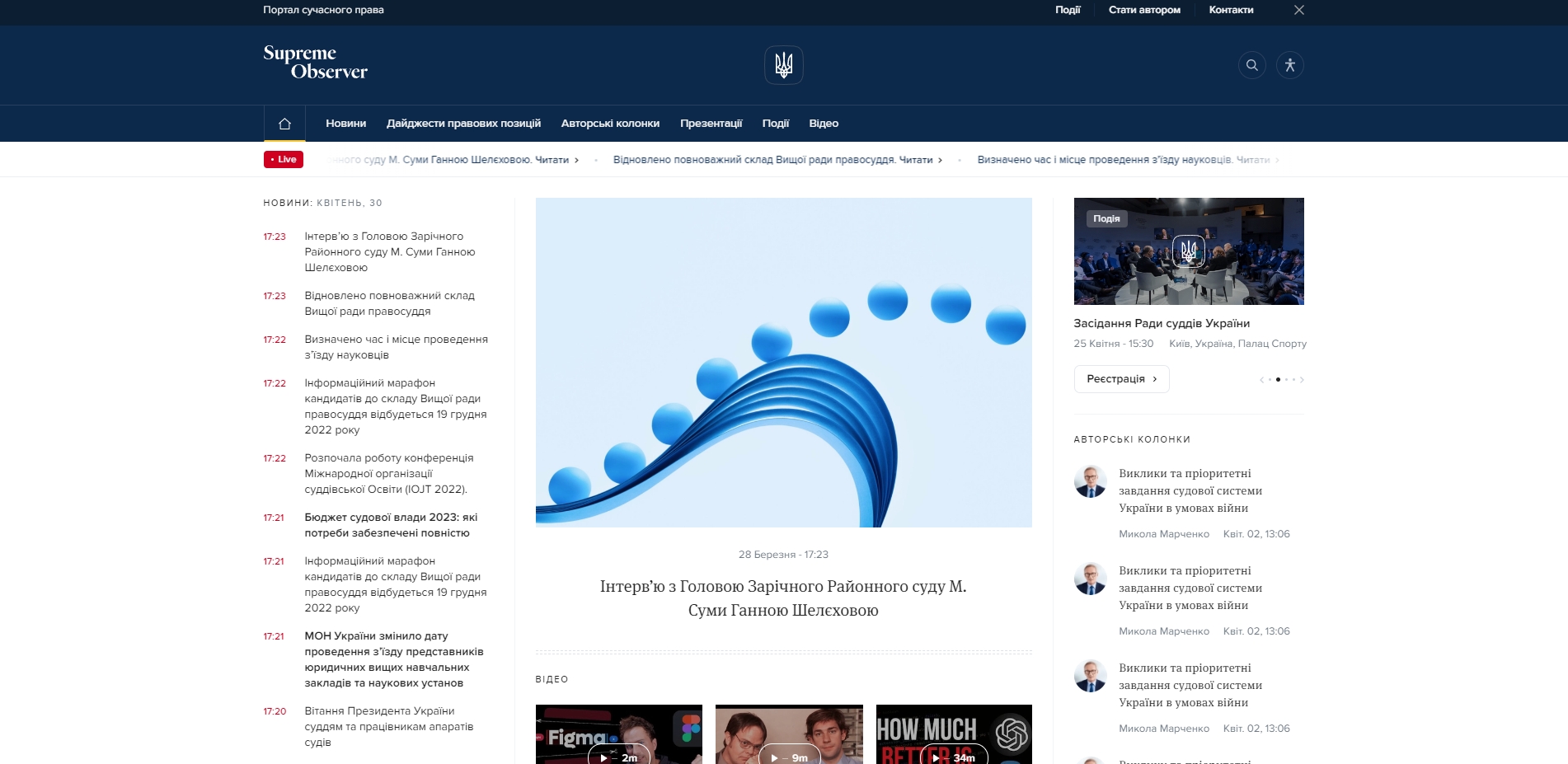
Task: Open second author column Виклики та пріоритетні
Action: tap(1190, 588)
